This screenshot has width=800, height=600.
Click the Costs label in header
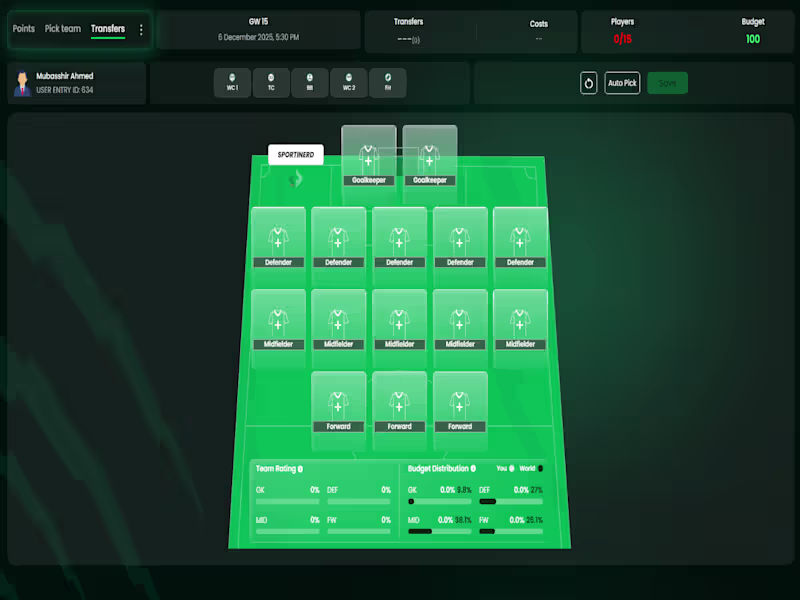click(538, 23)
